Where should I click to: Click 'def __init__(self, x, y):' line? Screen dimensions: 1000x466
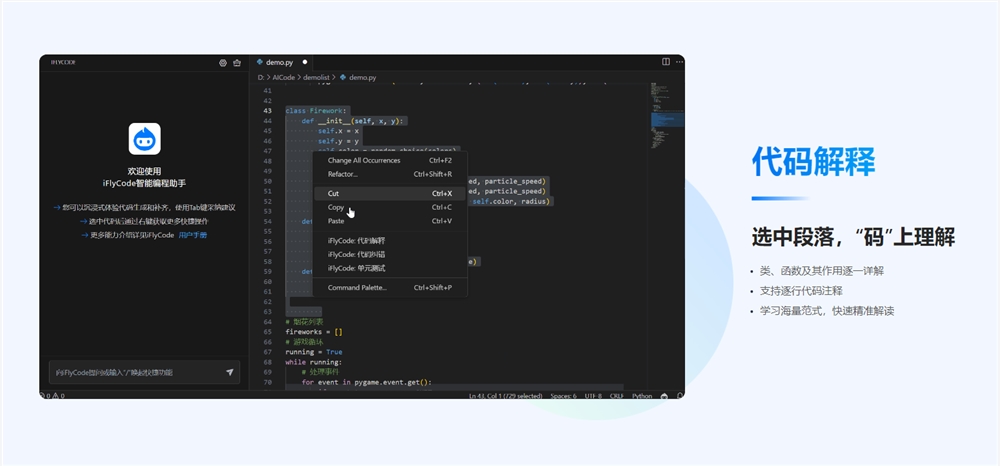[354, 120]
